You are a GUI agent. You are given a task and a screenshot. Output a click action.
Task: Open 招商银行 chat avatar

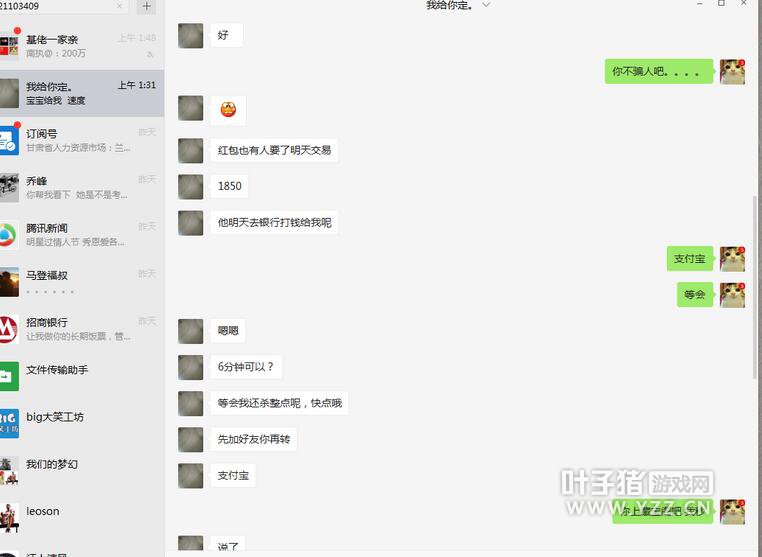(8, 330)
